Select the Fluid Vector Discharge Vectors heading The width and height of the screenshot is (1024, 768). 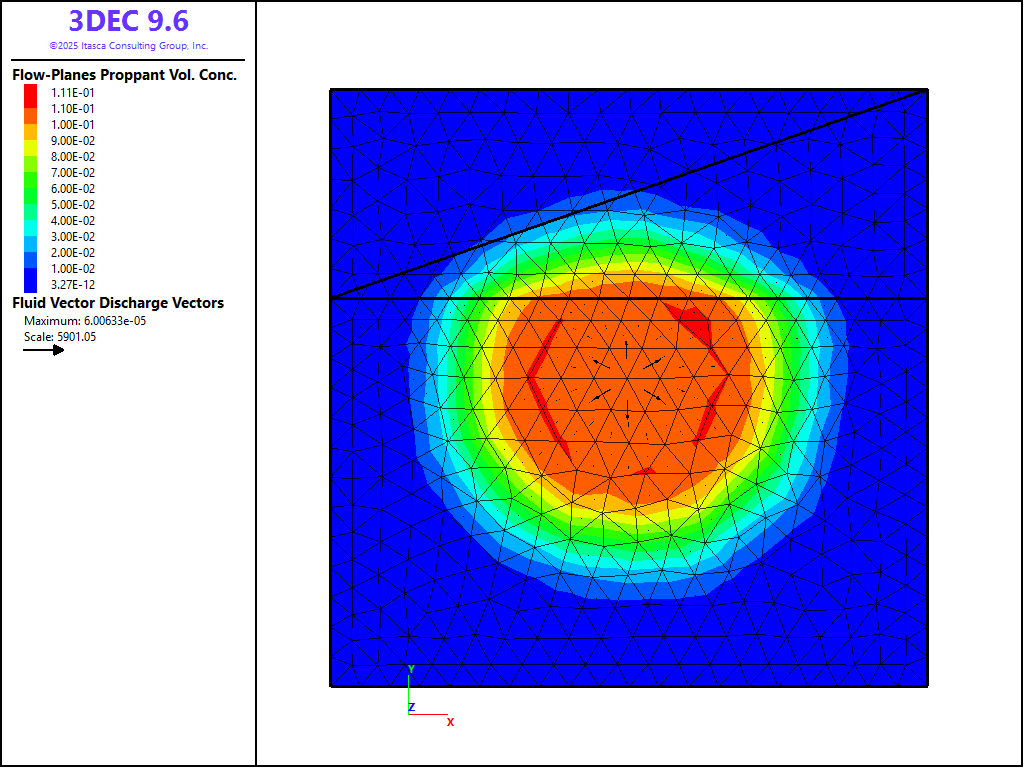pos(118,303)
